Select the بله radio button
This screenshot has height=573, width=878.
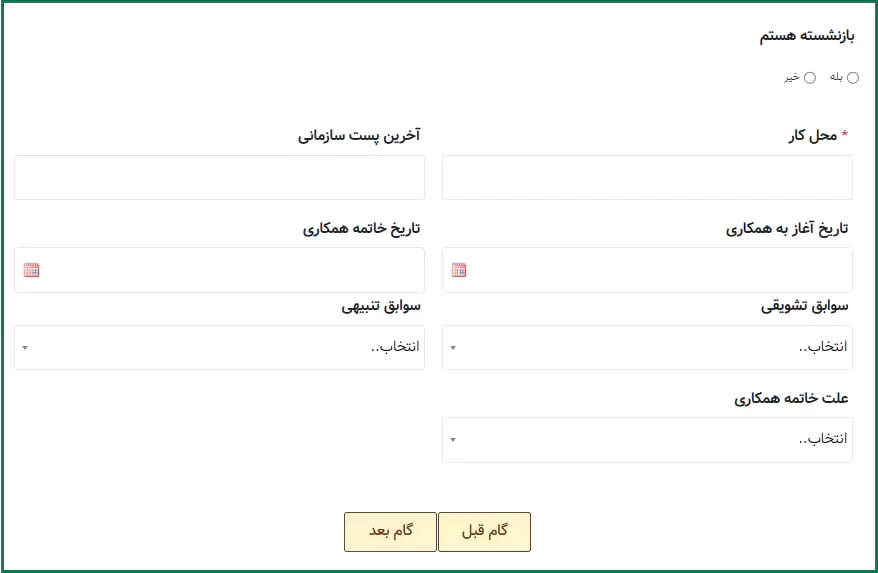[x=853, y=78]
